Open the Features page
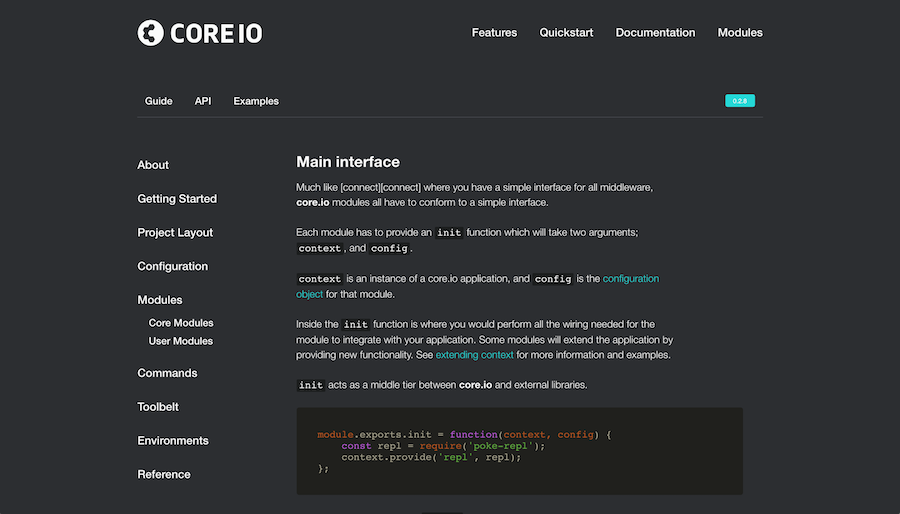This screenshot has width=900, height=514. [494, 33]
